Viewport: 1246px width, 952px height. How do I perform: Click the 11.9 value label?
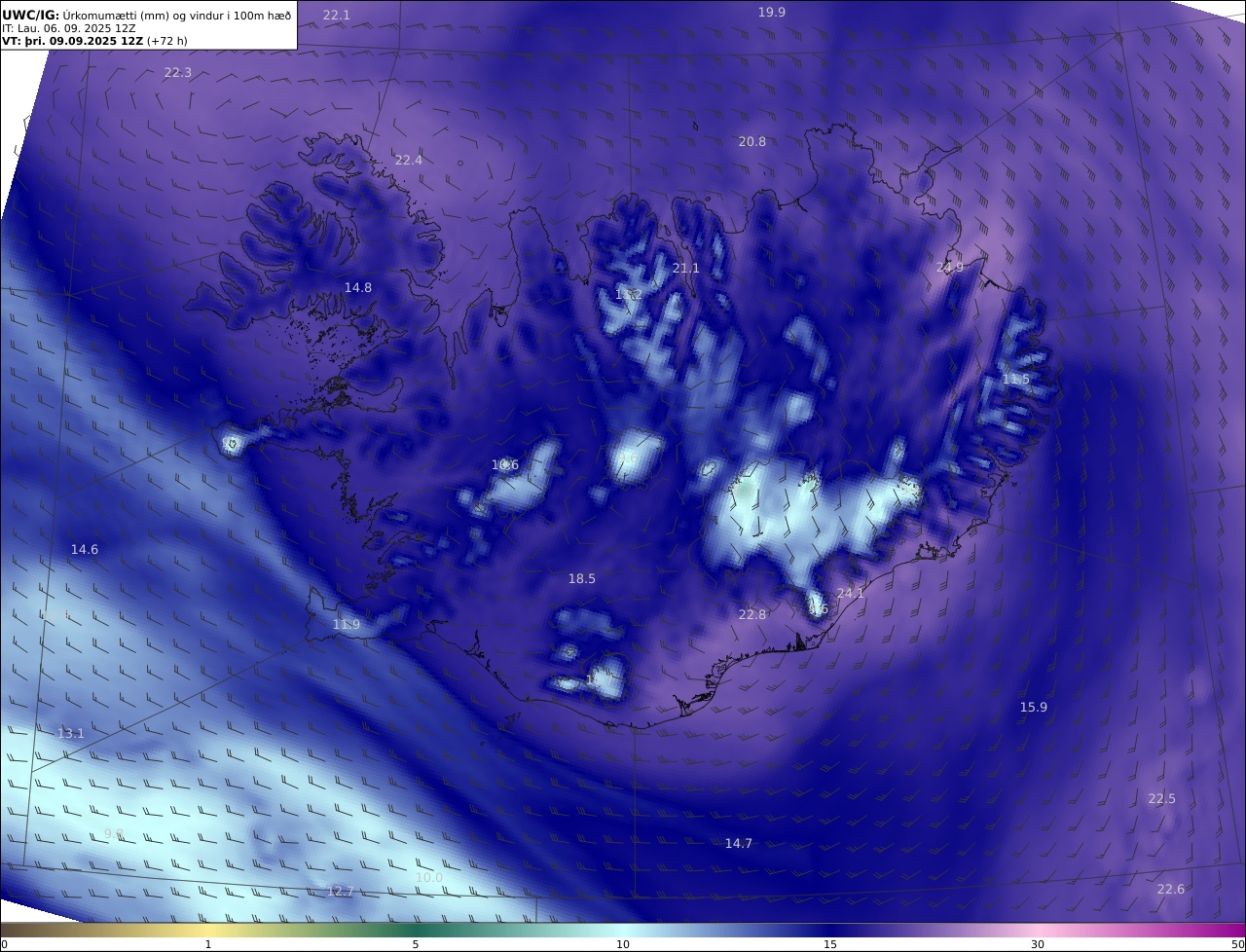[347, 625]
